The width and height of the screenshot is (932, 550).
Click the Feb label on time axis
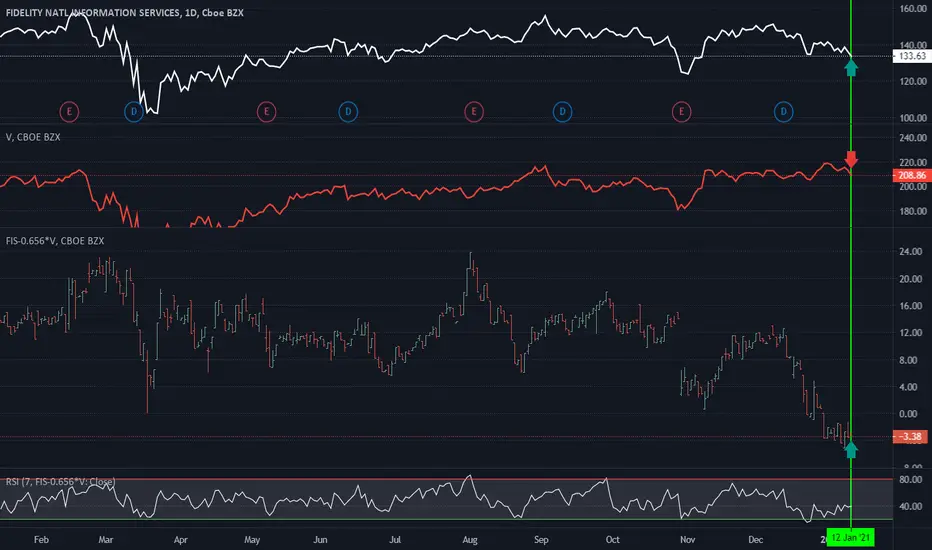41,540
